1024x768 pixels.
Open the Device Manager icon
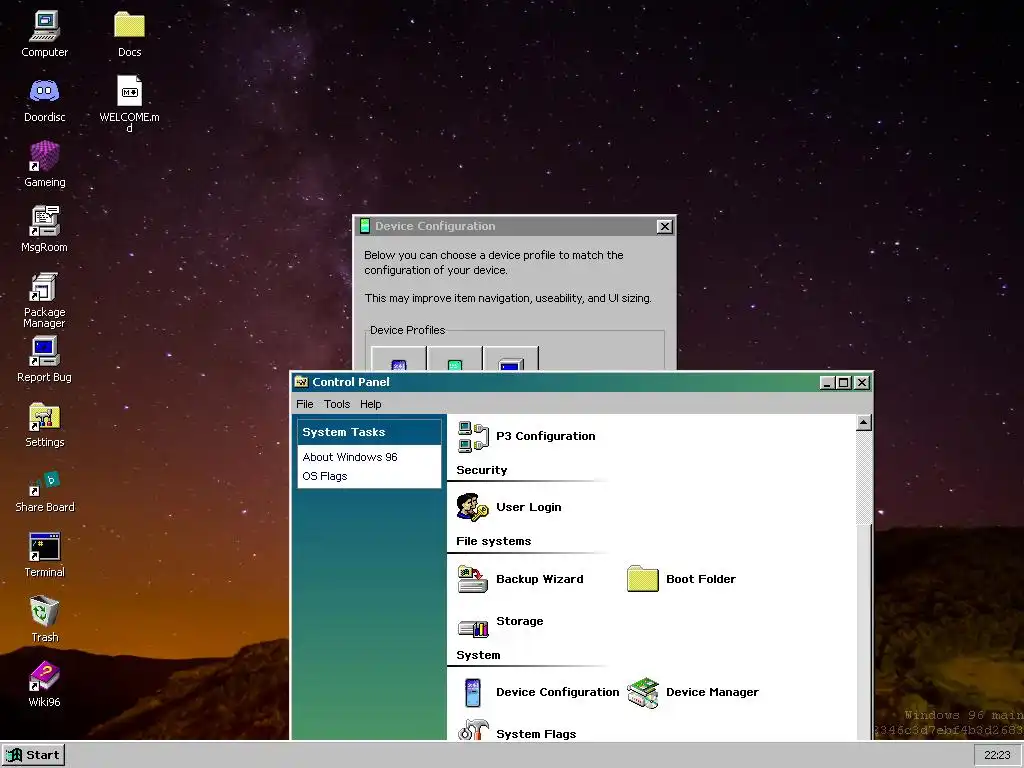643,692
